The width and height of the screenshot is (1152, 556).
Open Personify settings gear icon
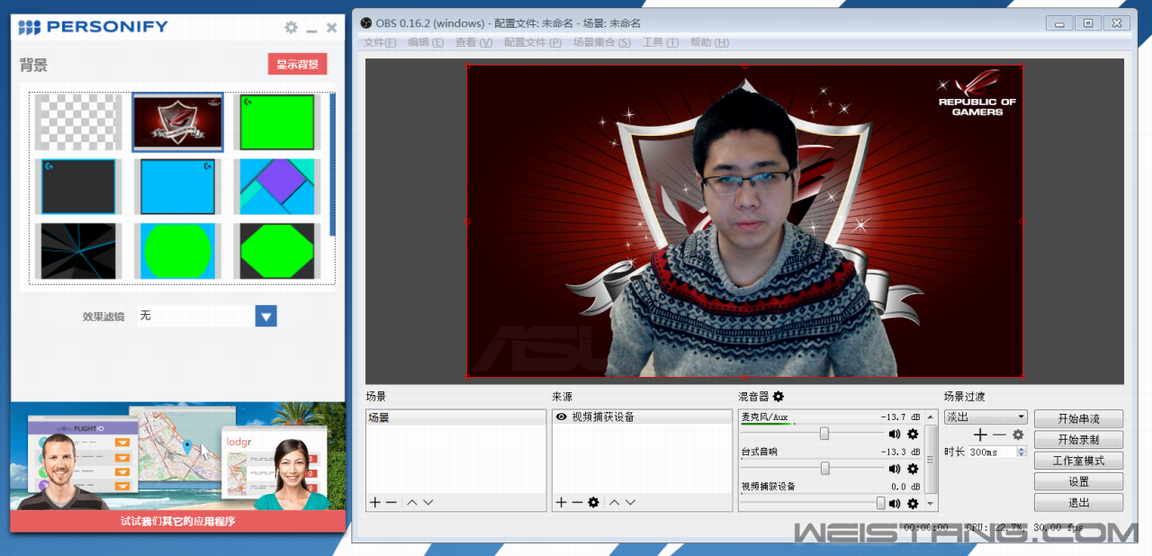coord(291,27)
